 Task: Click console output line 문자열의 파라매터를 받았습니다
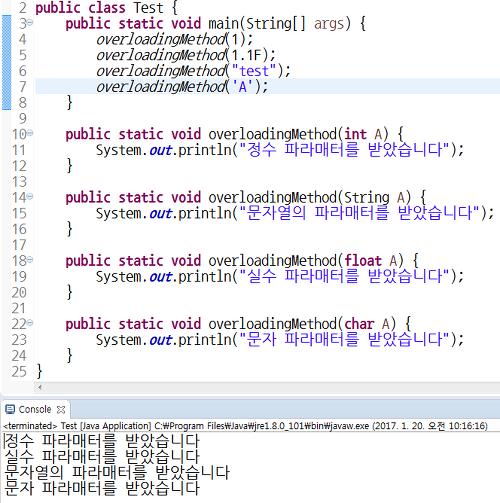click(117, 472)
